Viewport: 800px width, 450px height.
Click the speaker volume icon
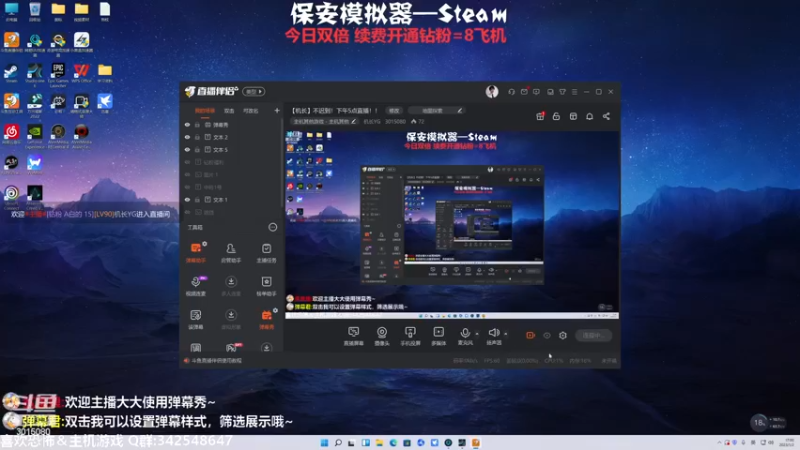point(493,334)
